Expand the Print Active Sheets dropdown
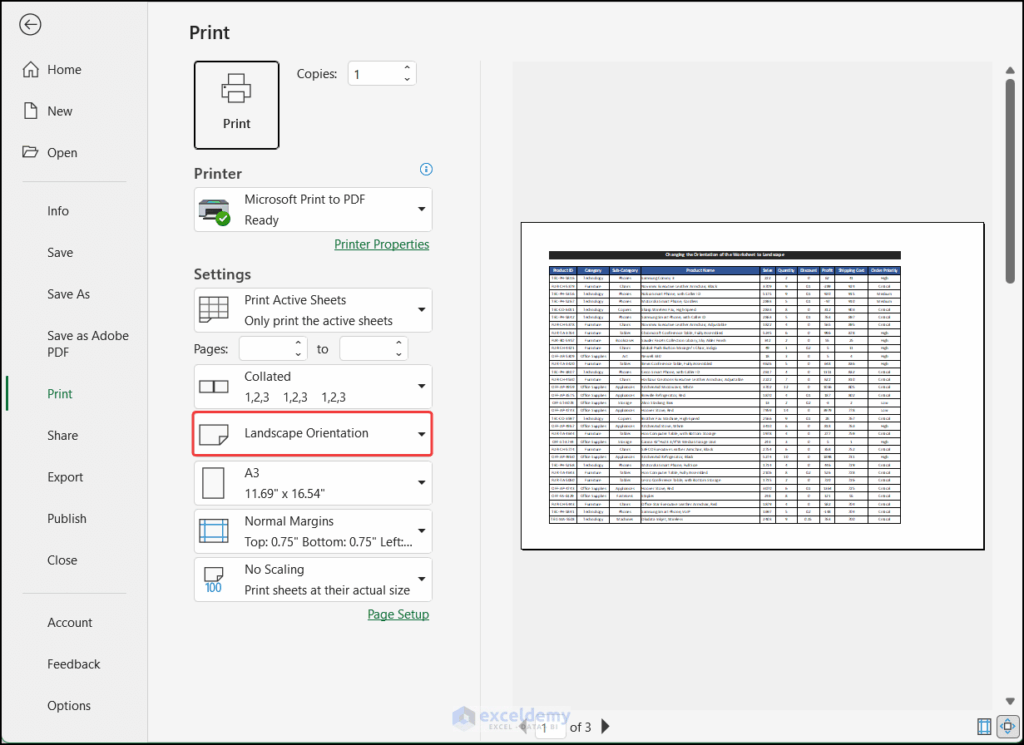This screenshot has width=1024, height=745. (422, 309)
